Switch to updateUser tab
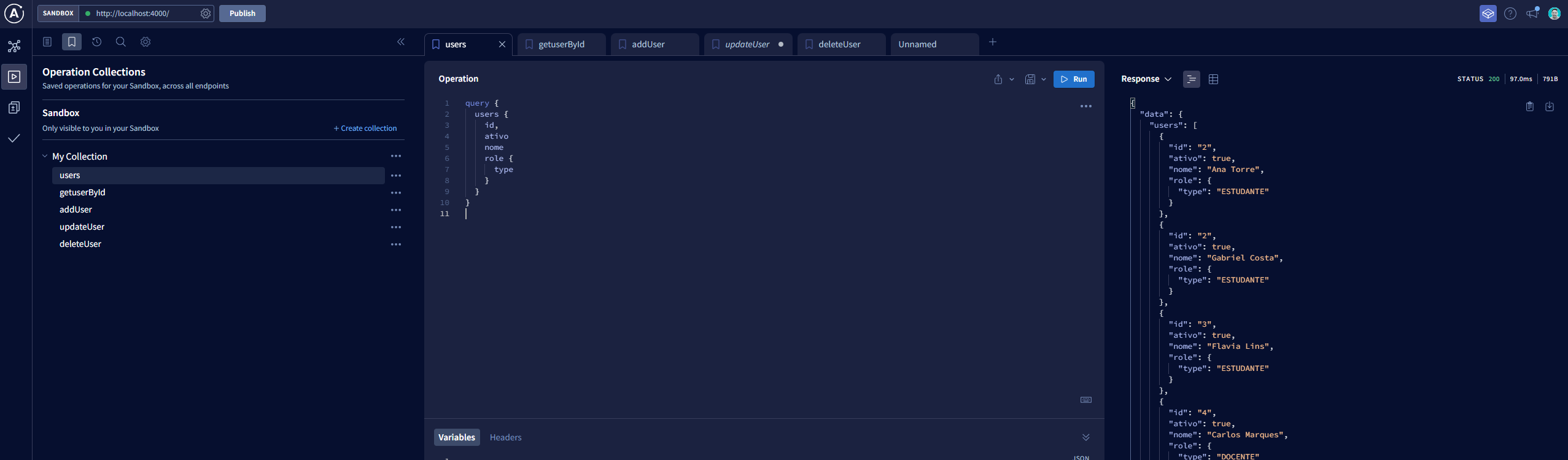Viewport: 1568px width, 460px height. [748, 44]
